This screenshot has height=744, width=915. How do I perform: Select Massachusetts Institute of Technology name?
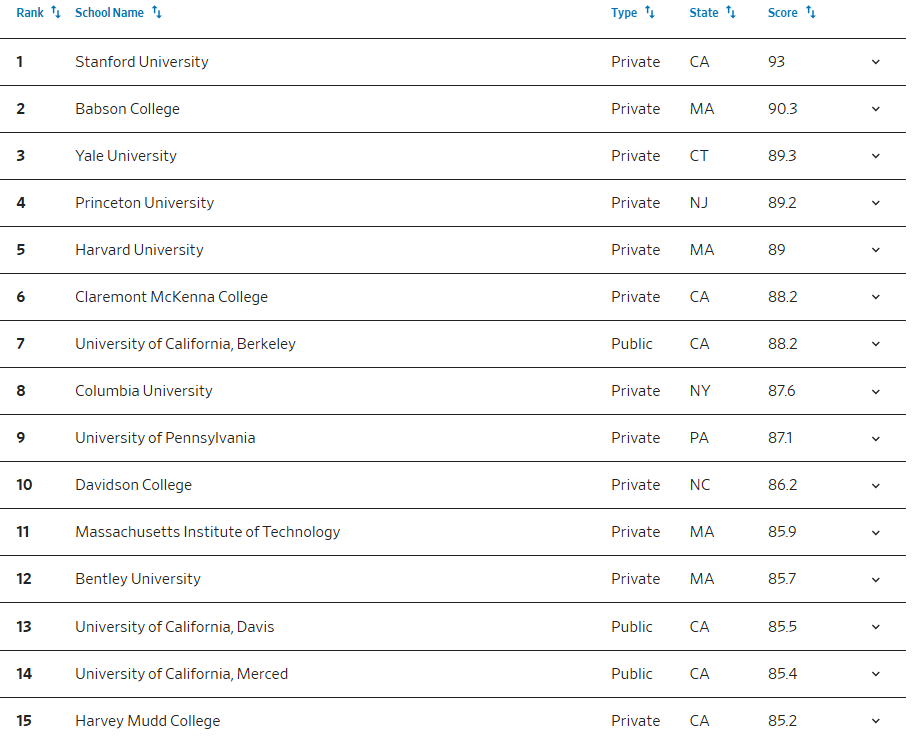point(207,532)
